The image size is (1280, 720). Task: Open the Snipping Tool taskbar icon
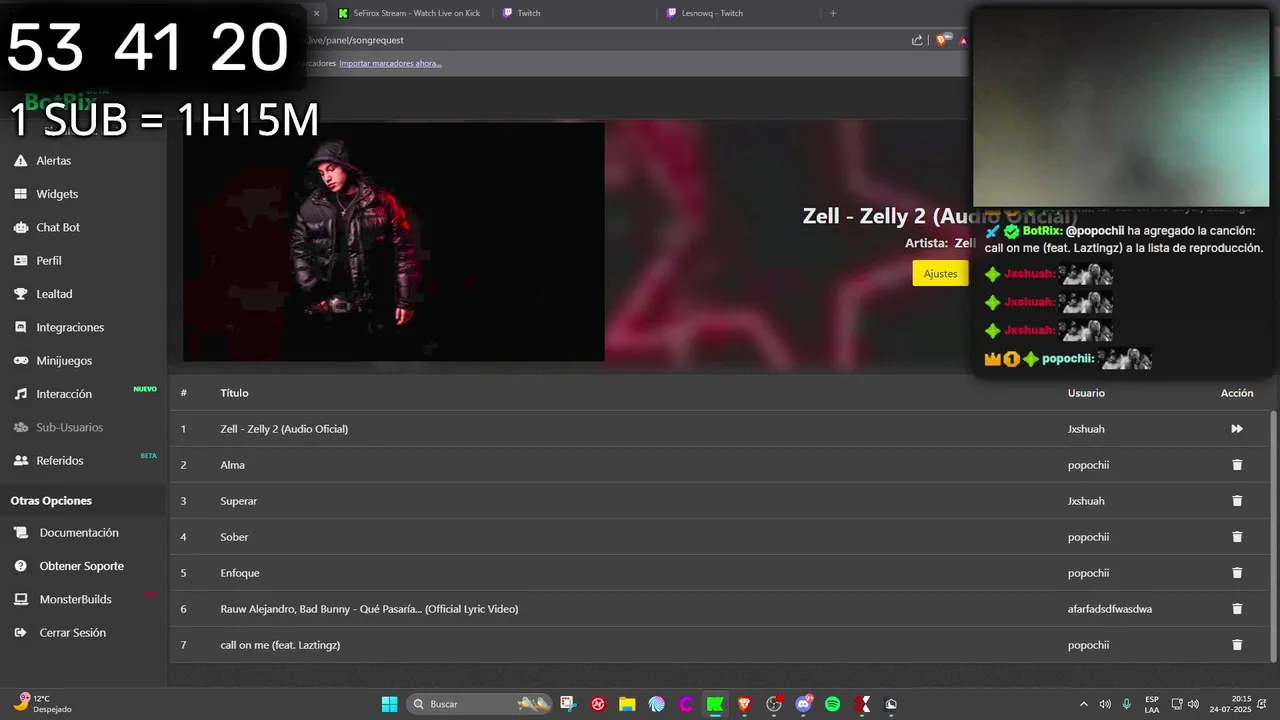[x=568, y=704]
